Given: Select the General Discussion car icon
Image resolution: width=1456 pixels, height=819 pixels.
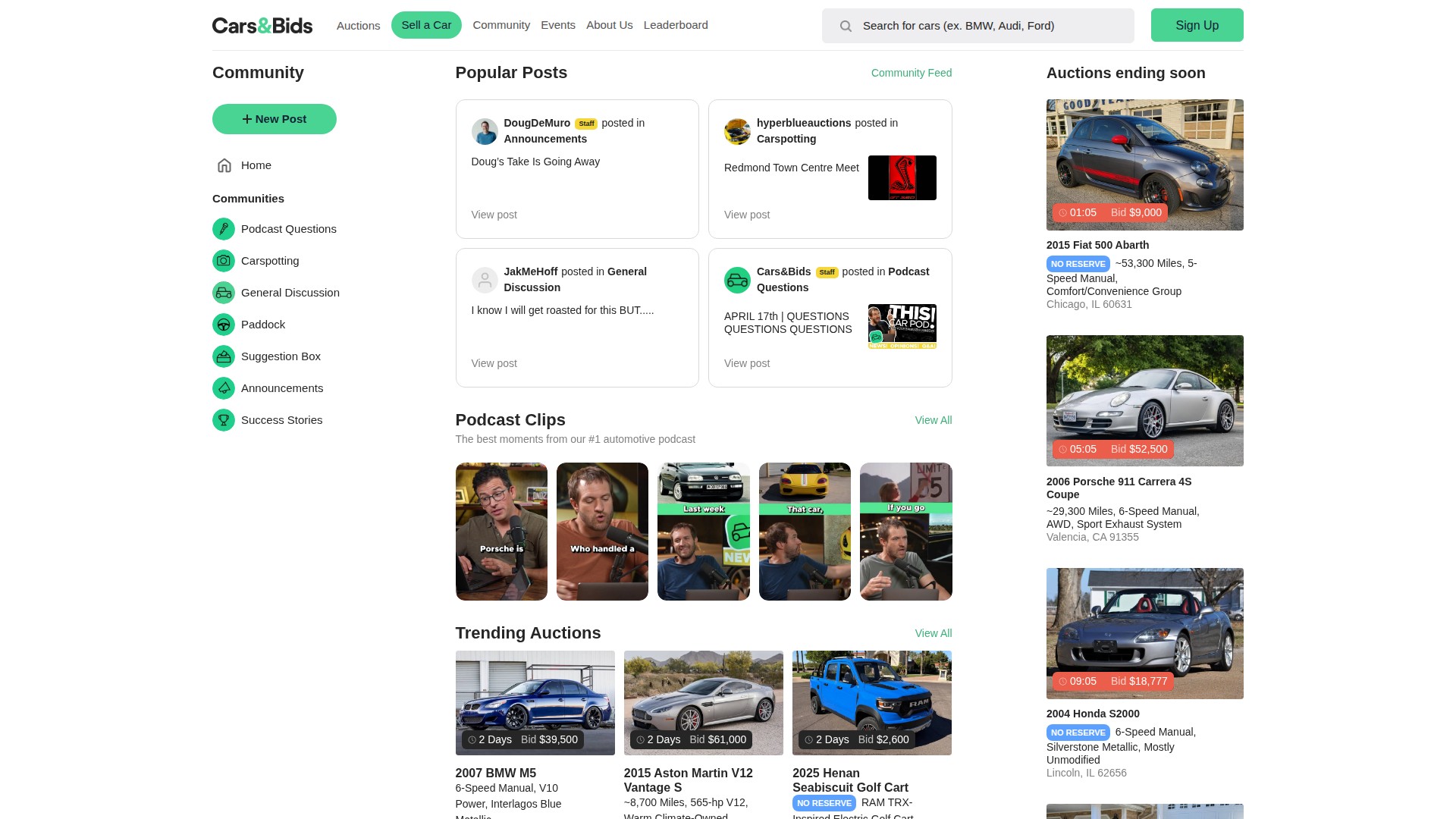Looking at the screenshot, I should pyautogui.click(x=224, y=293).
